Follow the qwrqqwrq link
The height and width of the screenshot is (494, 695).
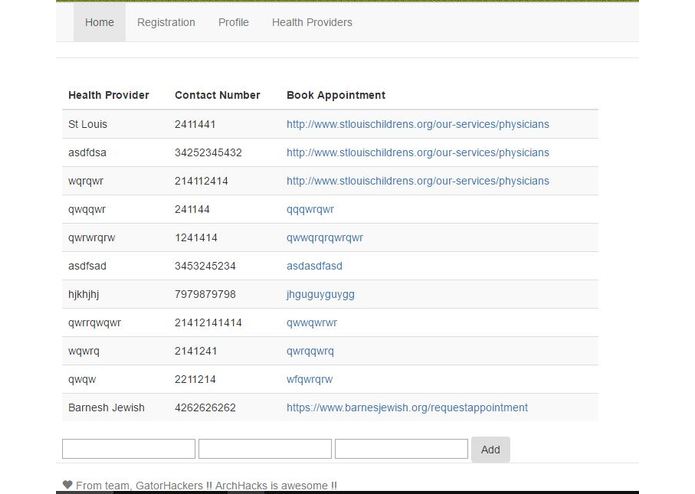click(x=310, y=351)
